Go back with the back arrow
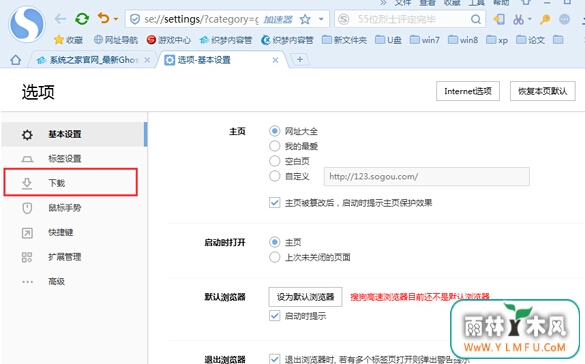This screenshot has width=585, height=364. tap(60, 19)
